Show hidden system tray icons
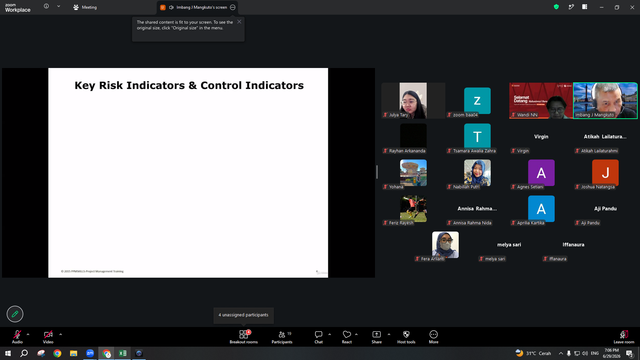The height and width of the screenshot is (360, 640). pos(561,353)
